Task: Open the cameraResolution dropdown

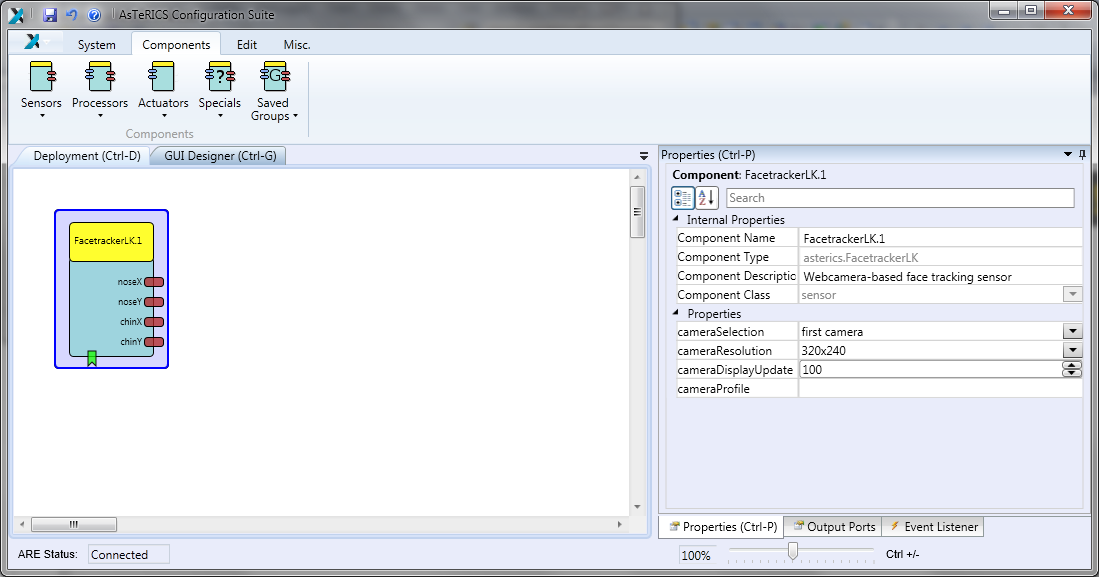Action: click(x=1072, y=351)
